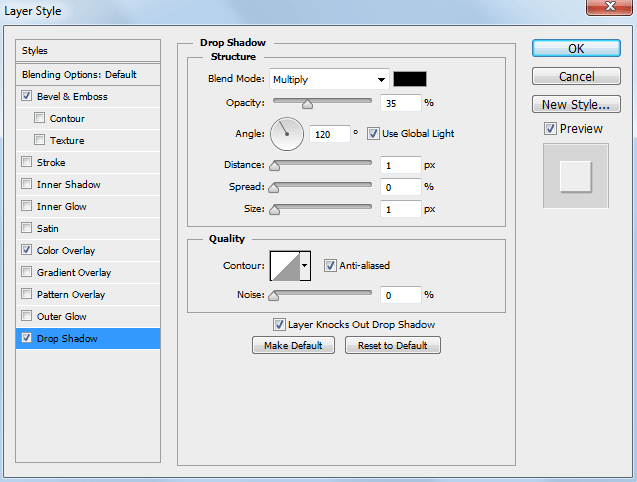Click the black shadow color swatch

pos(410,79)
